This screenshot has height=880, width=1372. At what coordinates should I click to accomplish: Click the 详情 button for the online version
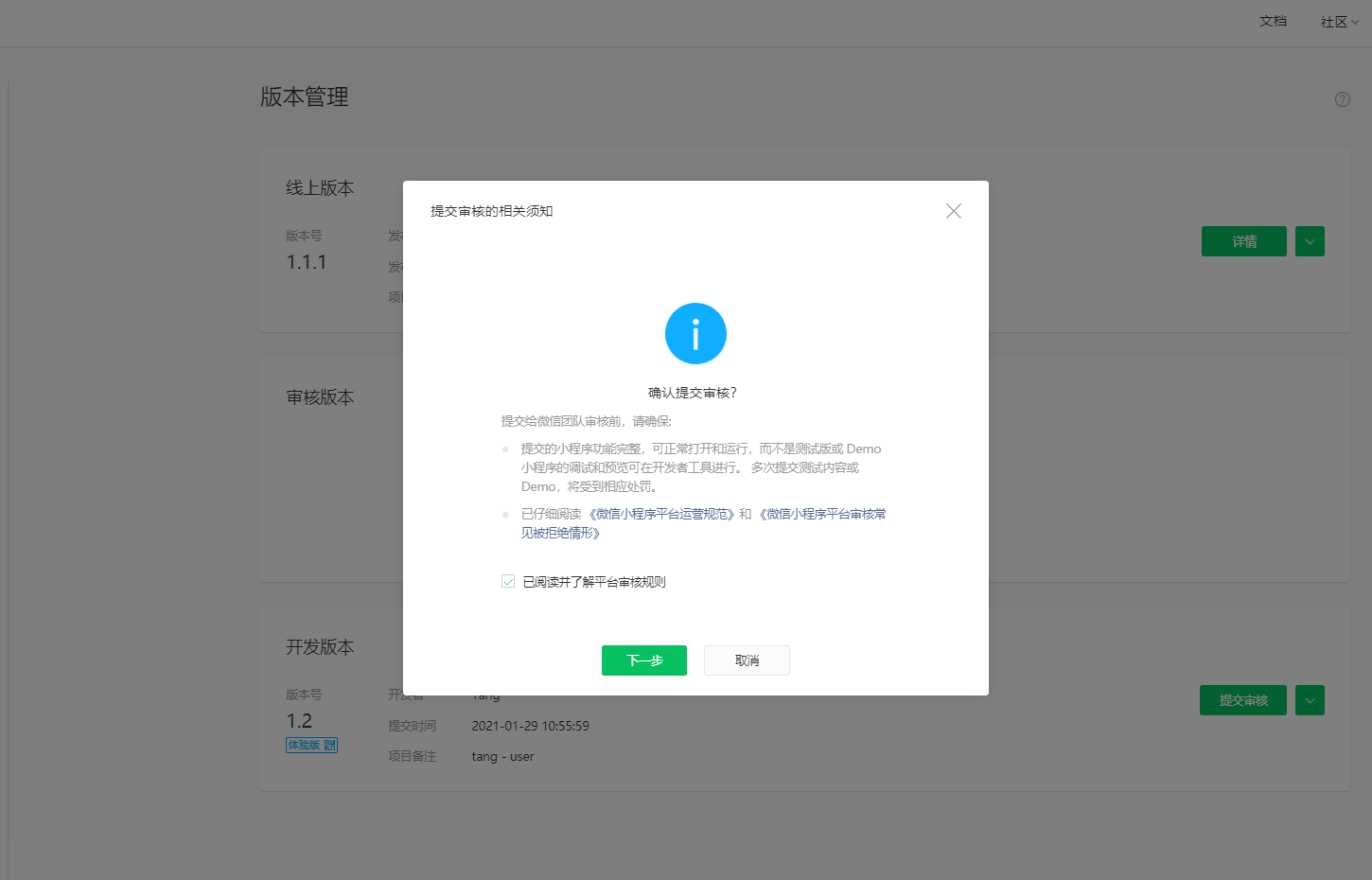[x=1243, y=241]
